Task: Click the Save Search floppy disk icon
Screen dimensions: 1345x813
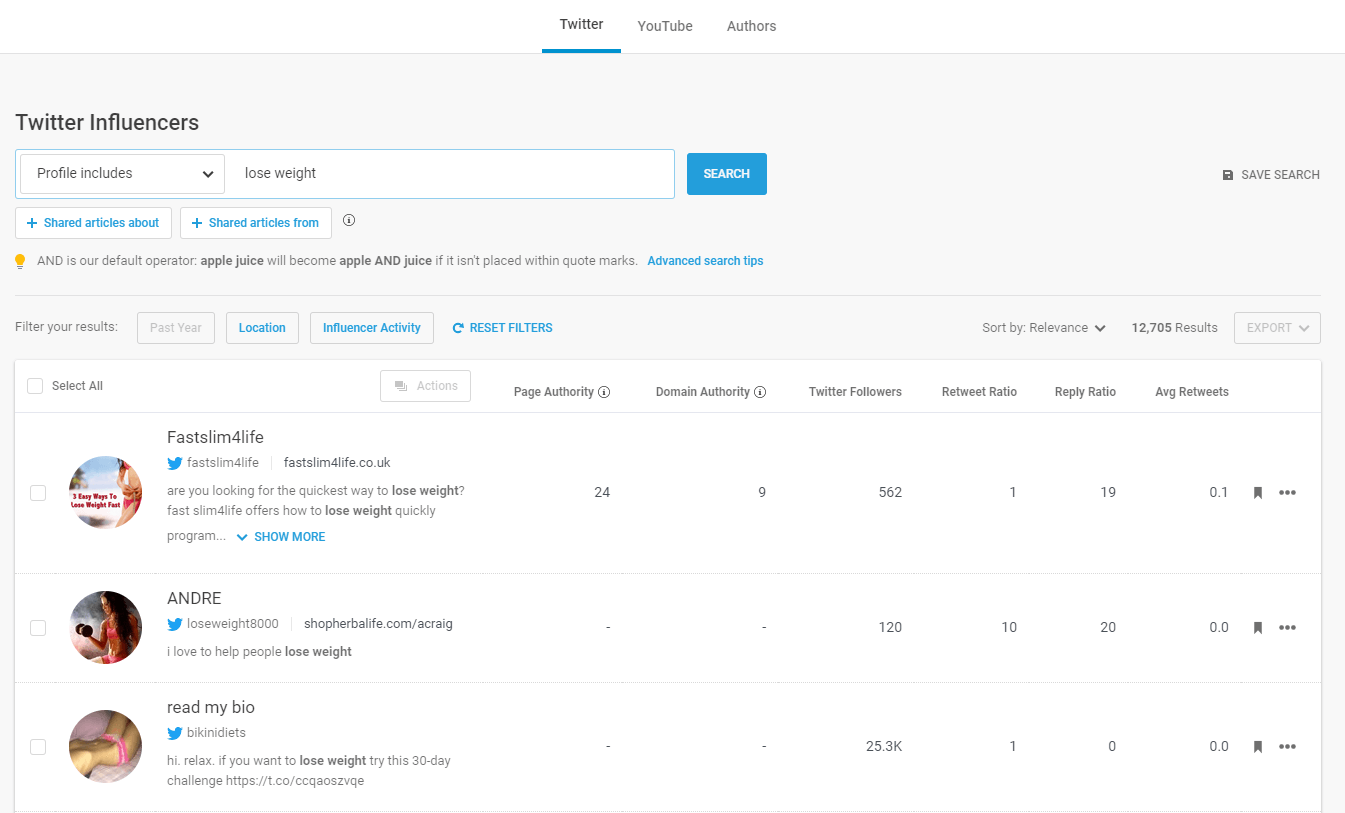Action: pyautogui.click(x=1228, y=175)
